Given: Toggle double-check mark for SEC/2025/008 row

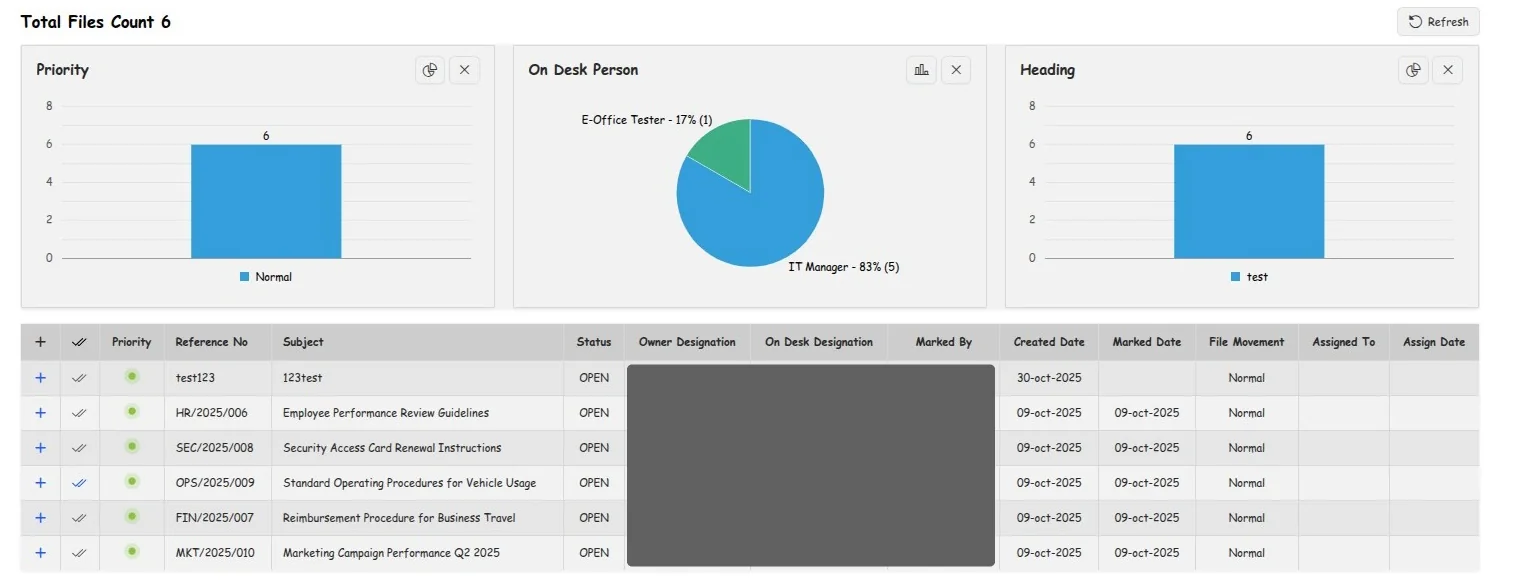Looking at the screenshot, I should point(79,448).
